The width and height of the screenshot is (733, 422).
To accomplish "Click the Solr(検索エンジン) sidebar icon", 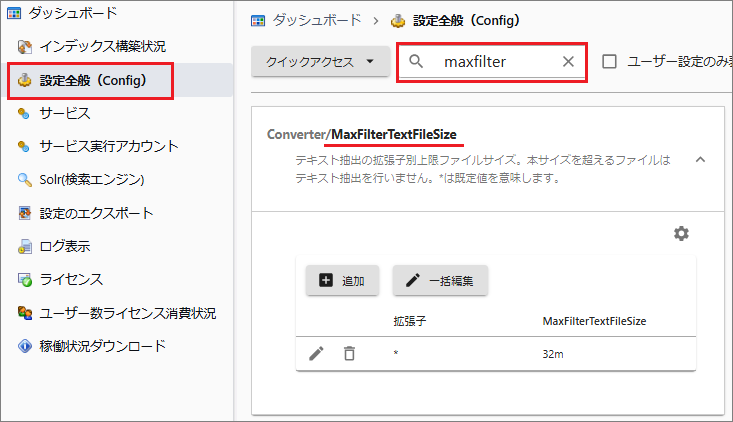I will point(25,180).
